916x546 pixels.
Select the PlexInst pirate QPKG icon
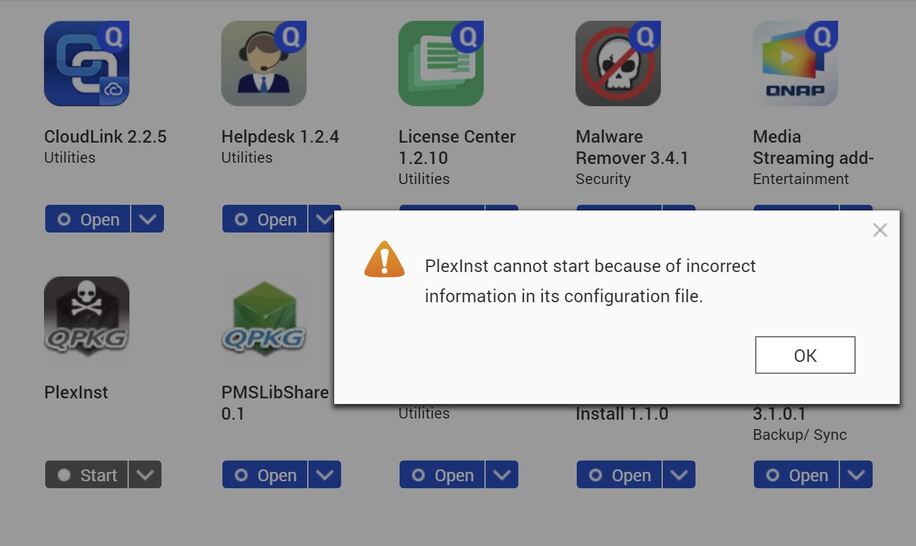86,317
